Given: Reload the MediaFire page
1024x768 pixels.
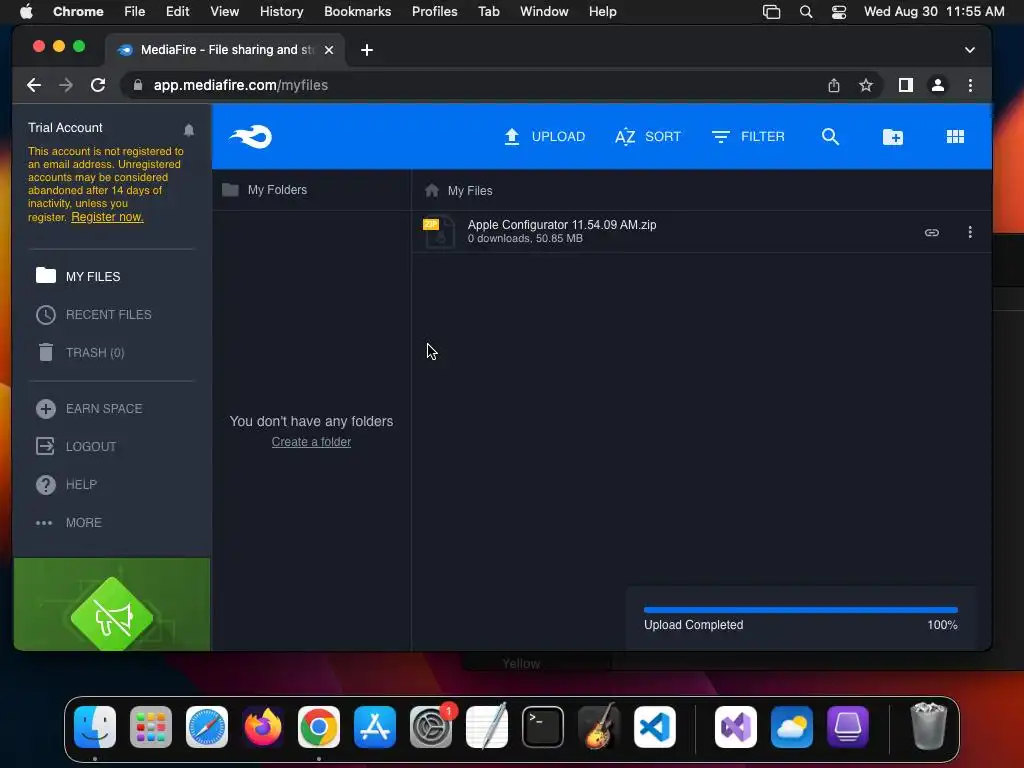Looking at the screenshot, I should (x=98, y=85).
